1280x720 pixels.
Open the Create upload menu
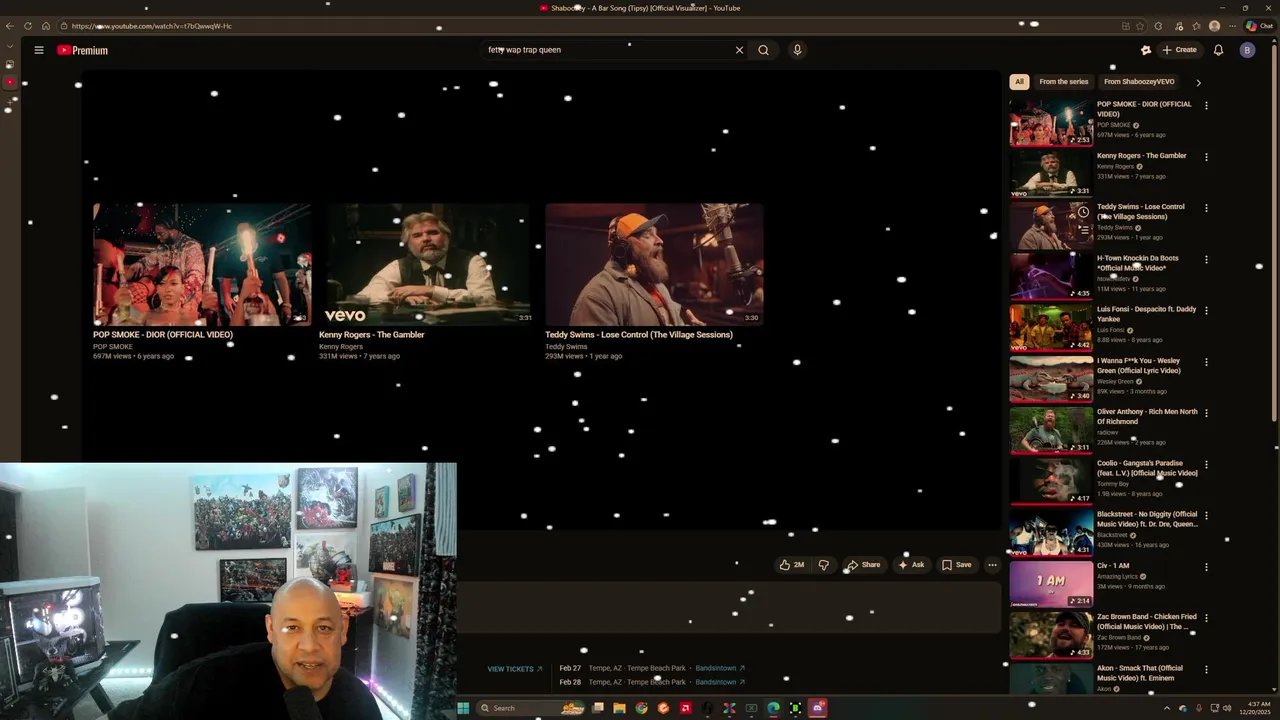pos(1179,50)
